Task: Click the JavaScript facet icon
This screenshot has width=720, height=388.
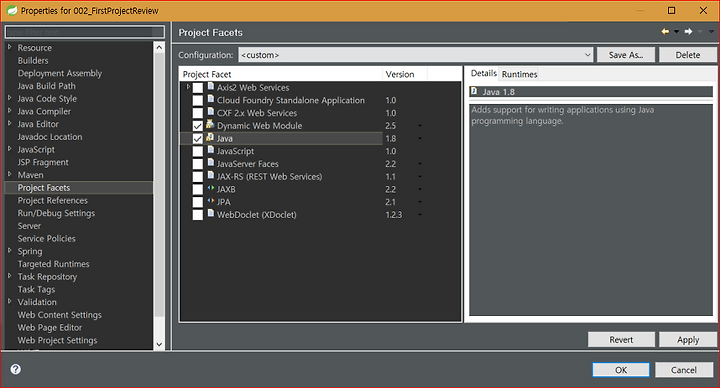Action: tap(211, 150)
